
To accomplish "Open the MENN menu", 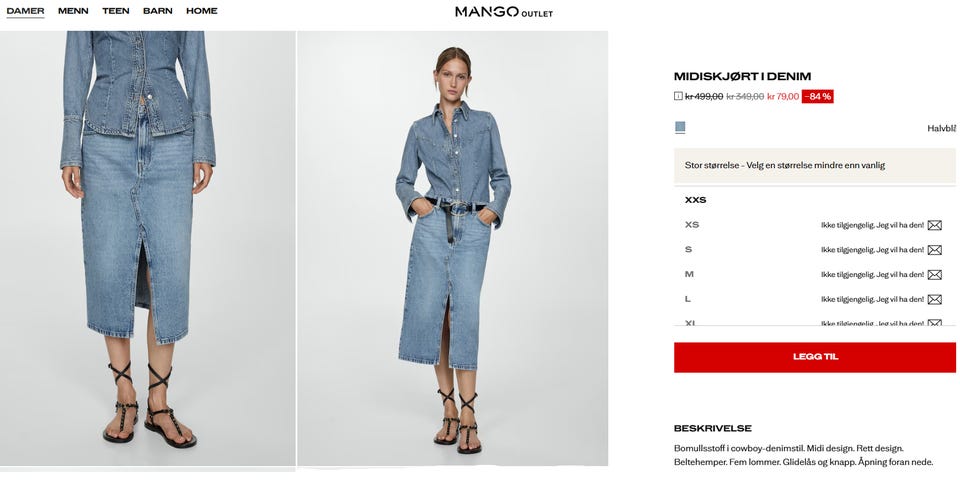I will [73, 11].
